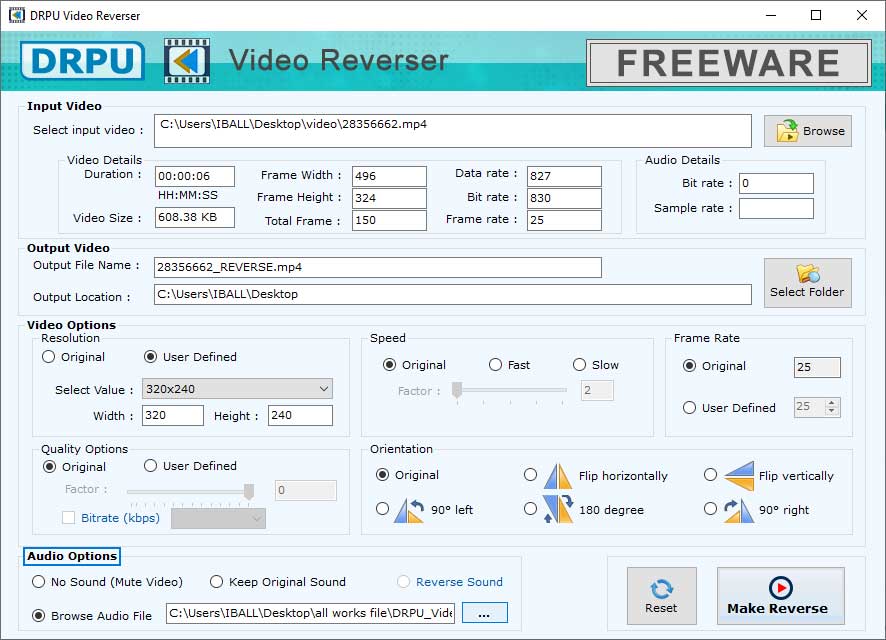Click the Total Frame field
The height and width of the screenshot is (640, 886).
pos(389,220)
